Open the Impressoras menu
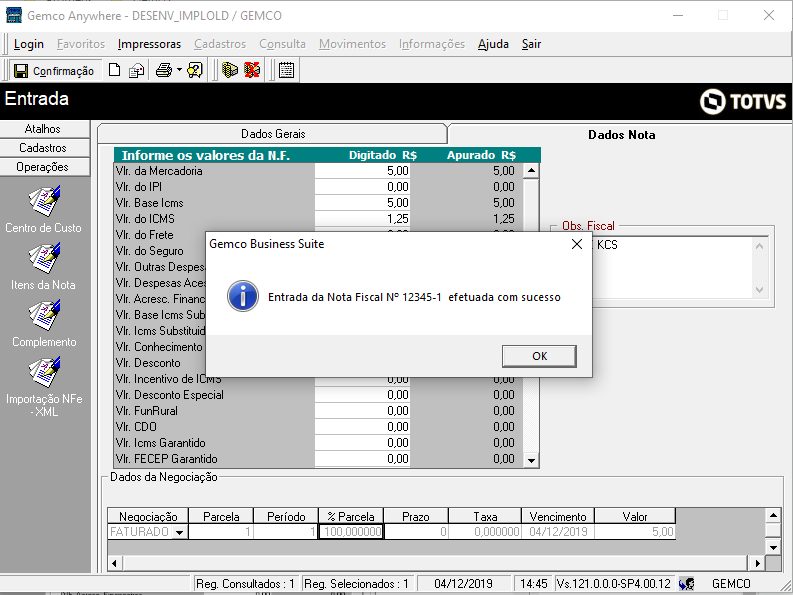 tap(149, 44)
